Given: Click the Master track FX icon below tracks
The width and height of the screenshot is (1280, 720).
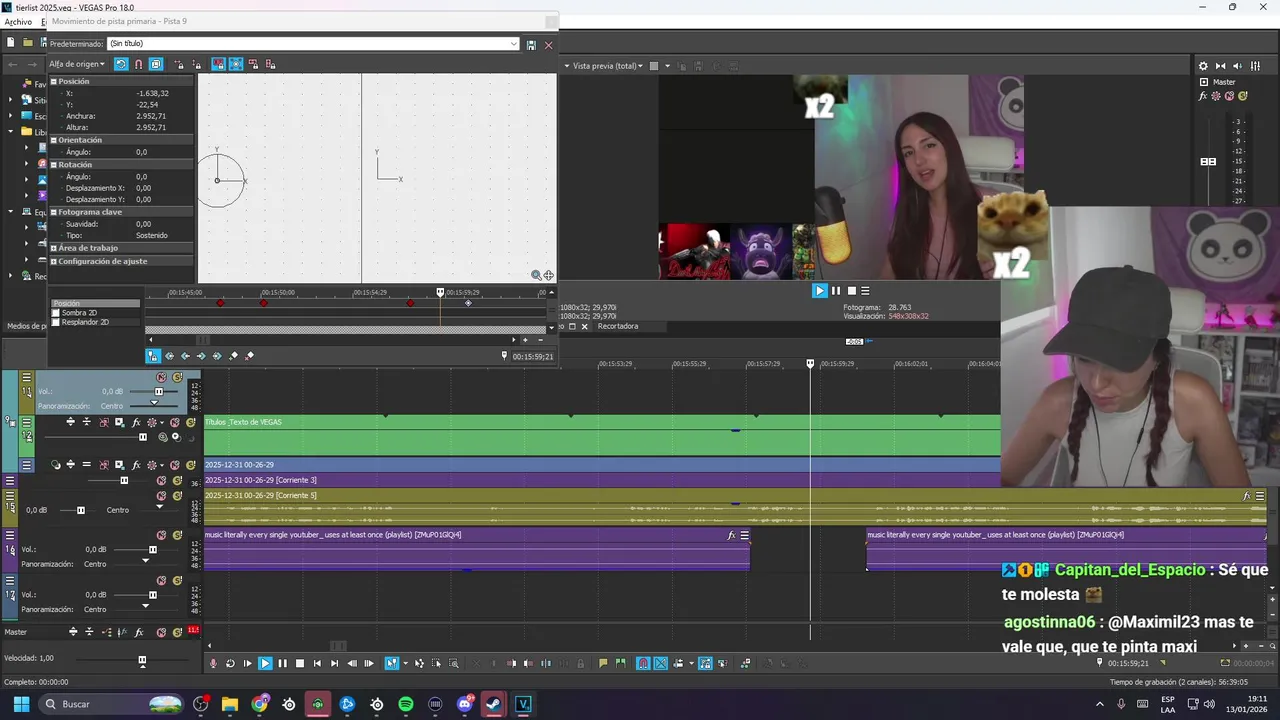Looking at the screenshot, I should [139, 632].
